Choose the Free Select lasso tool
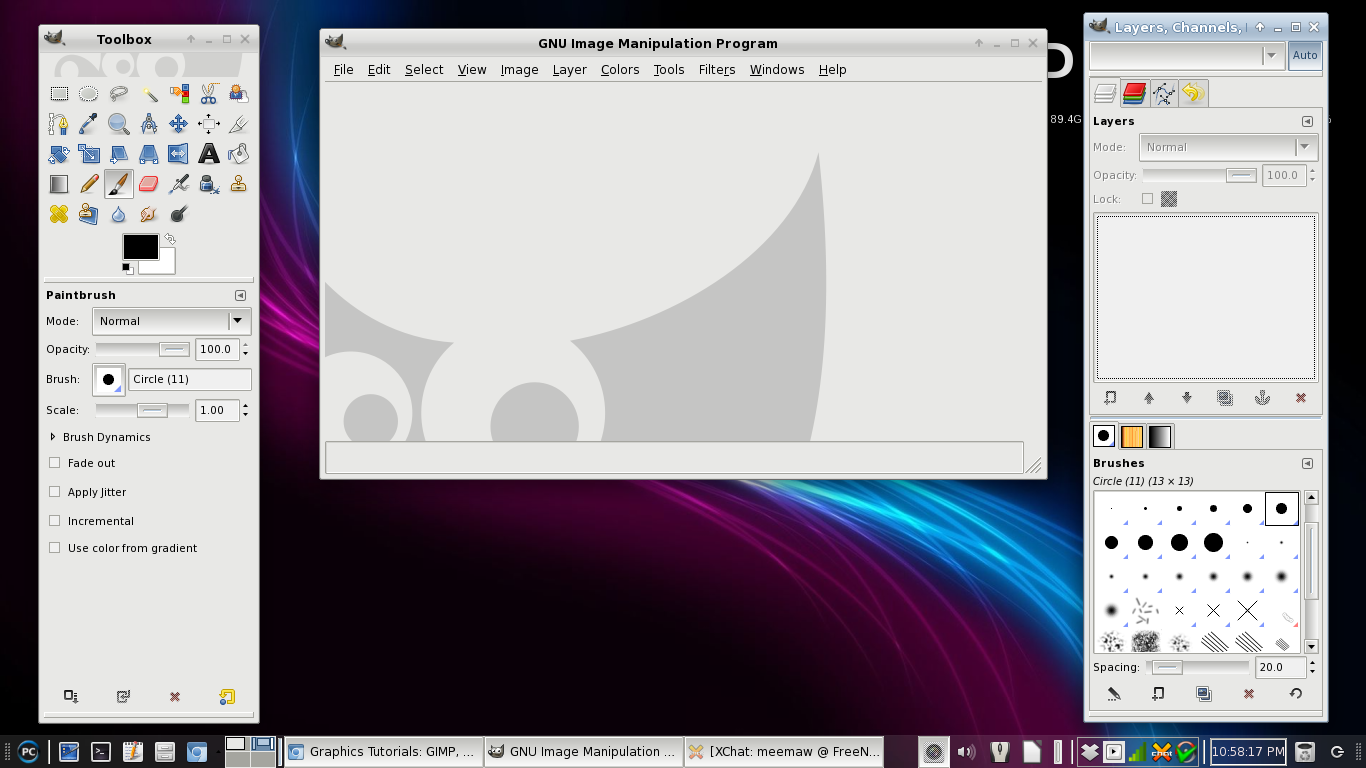 click(119, 94)
